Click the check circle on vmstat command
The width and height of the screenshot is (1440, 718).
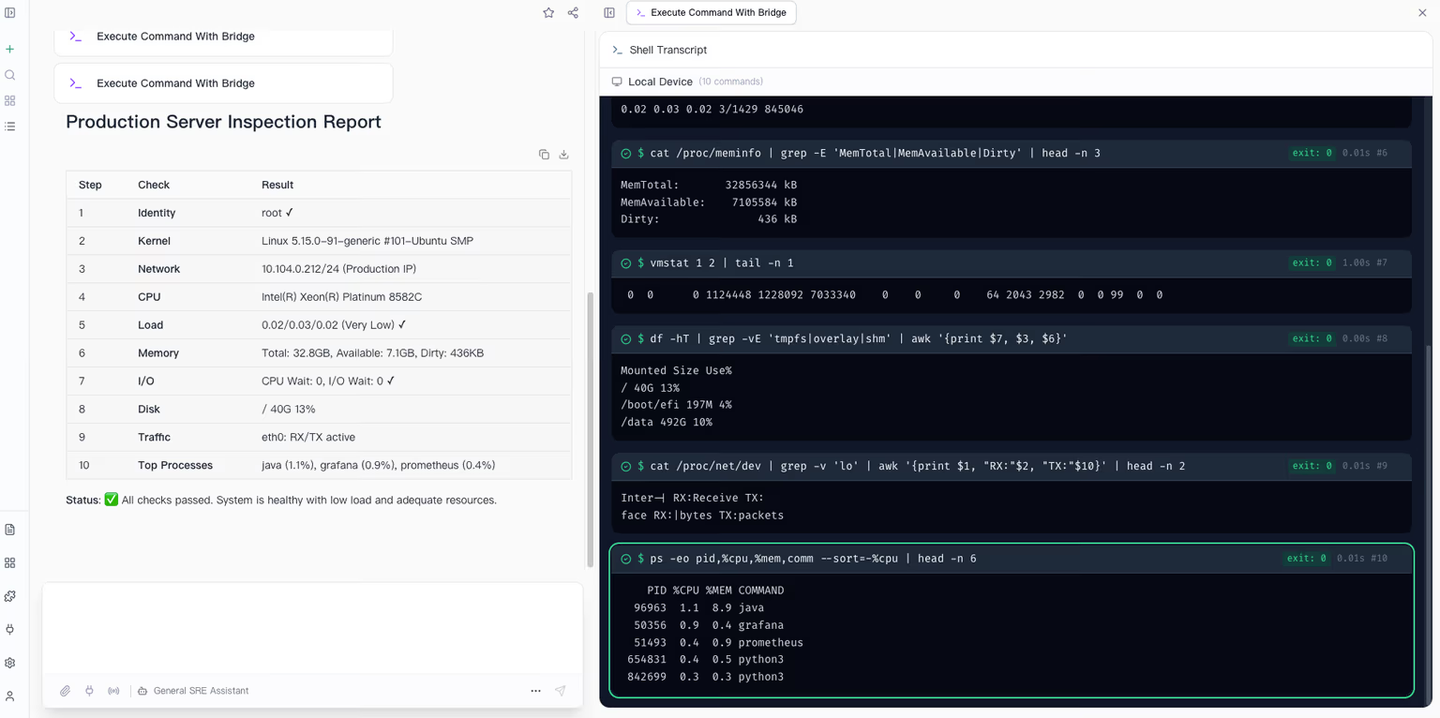pyautogui.click(x=626, y=263)
